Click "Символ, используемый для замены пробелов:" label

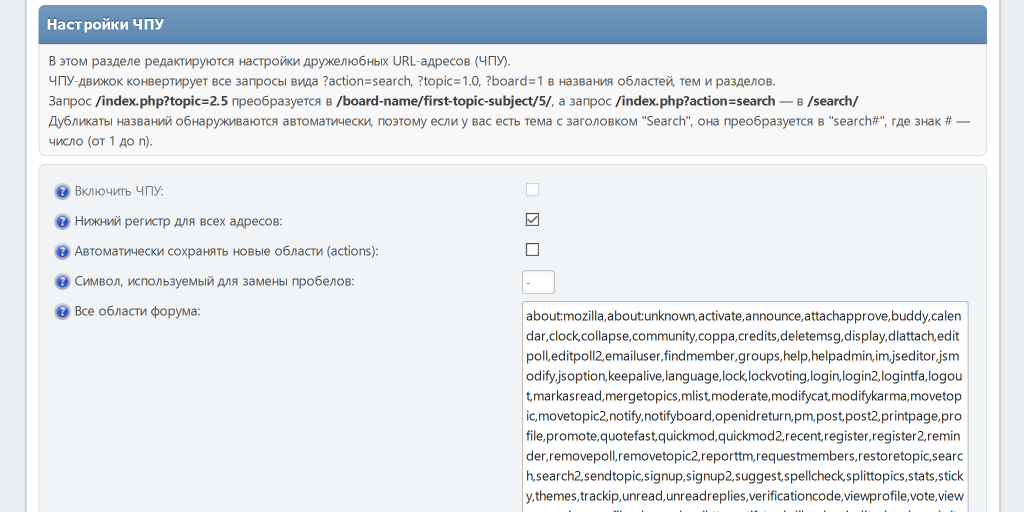(x=214, y=281)
